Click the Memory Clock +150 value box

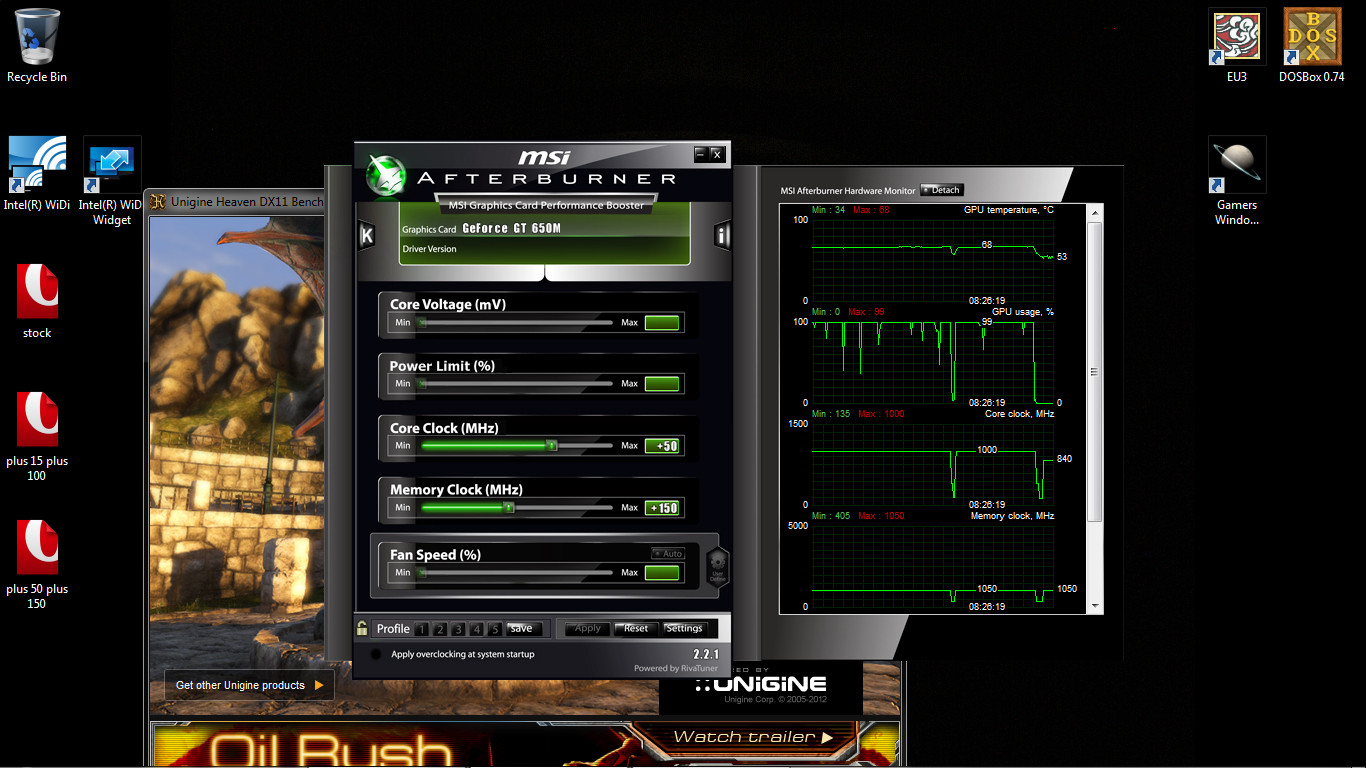click(x=662, y=508)
